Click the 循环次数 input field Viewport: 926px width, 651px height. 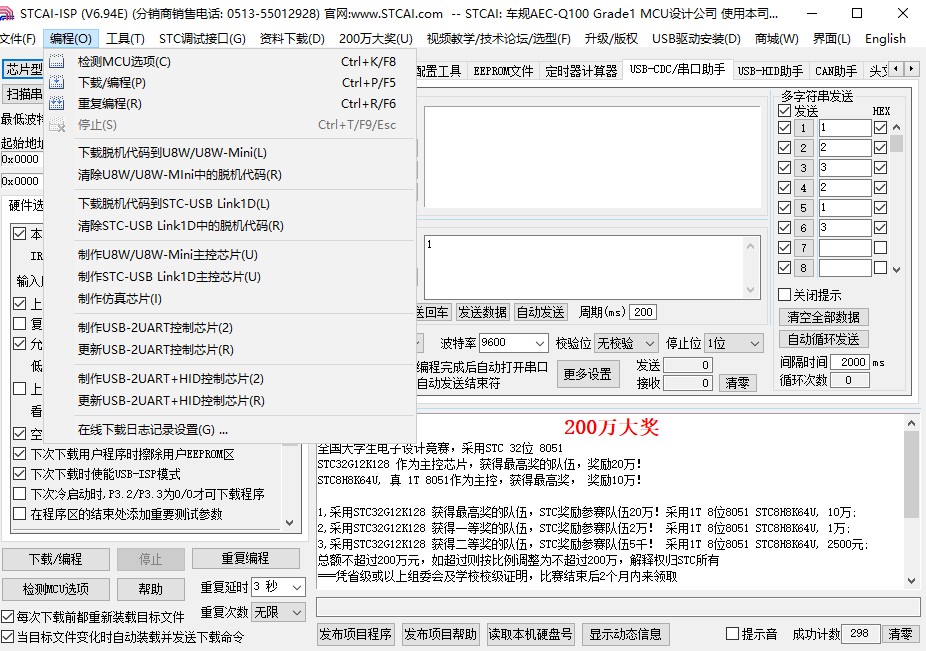tap(850, 380)
